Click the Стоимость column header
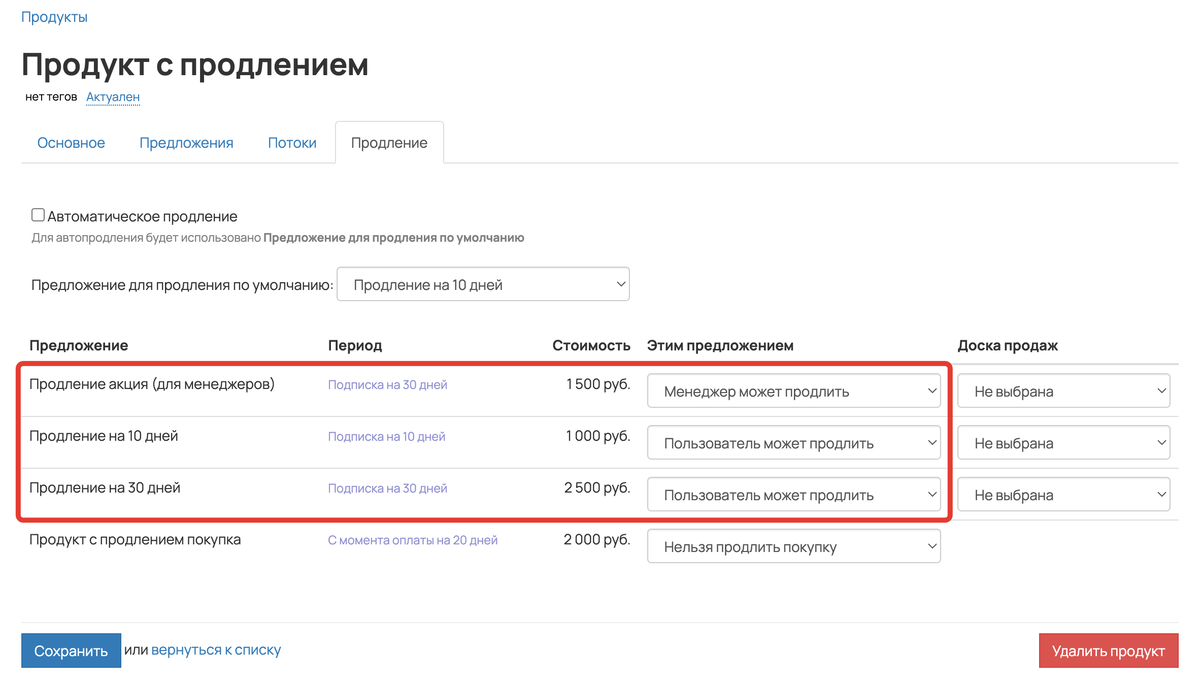This screenshot has width=1200, height=681. (x=591, y=345)
